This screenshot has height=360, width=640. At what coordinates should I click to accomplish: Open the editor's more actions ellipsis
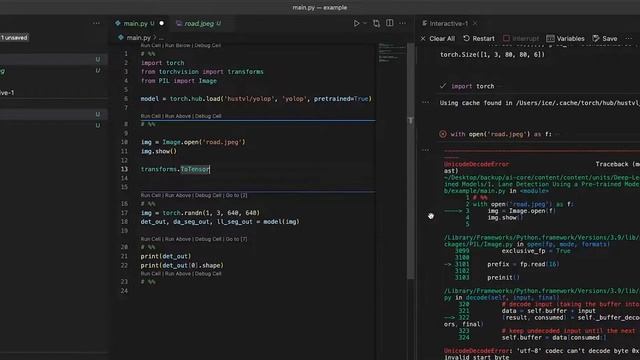tap(403, 23)
